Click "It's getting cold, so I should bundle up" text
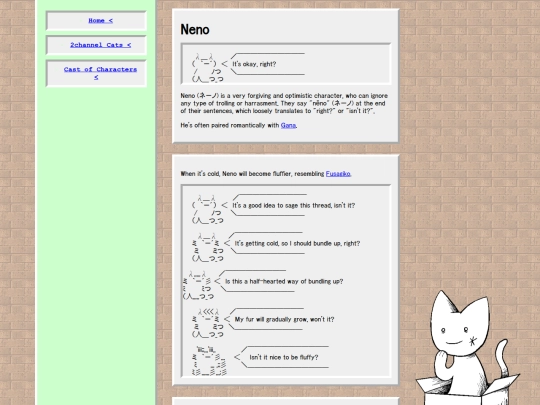Viewport: 540px width, 405px height. tap(297, 243)
